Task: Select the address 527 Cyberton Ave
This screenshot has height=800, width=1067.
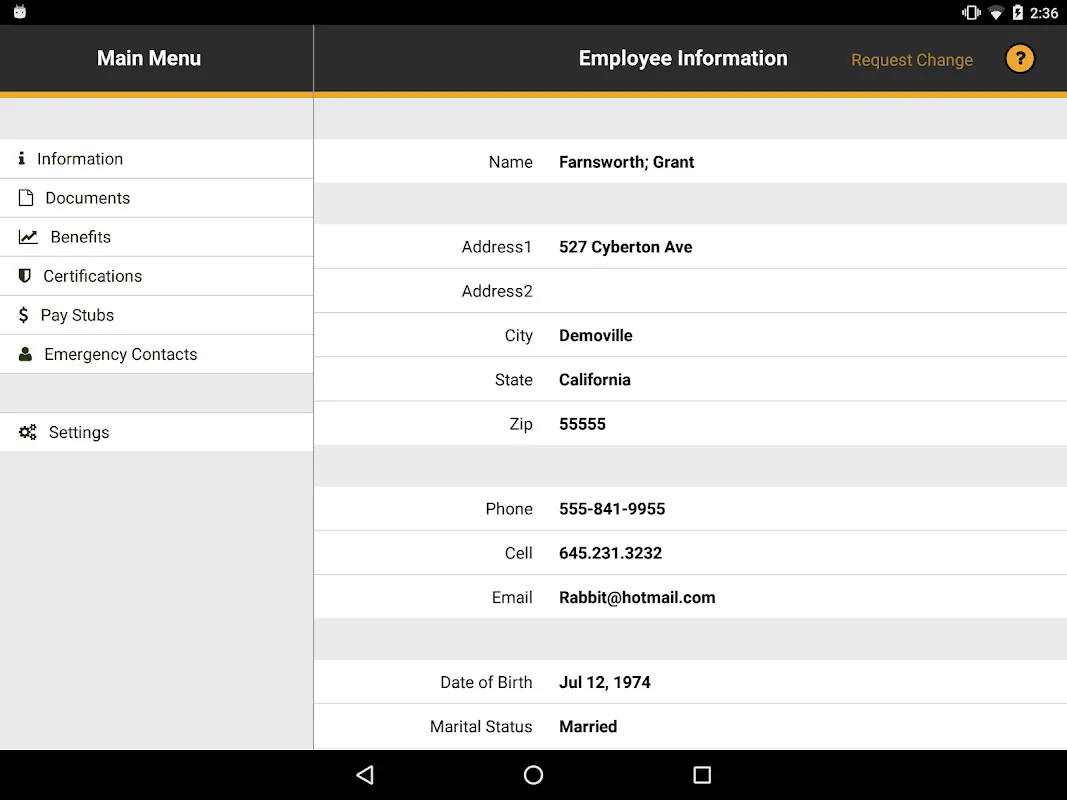Action: [625, 247]
